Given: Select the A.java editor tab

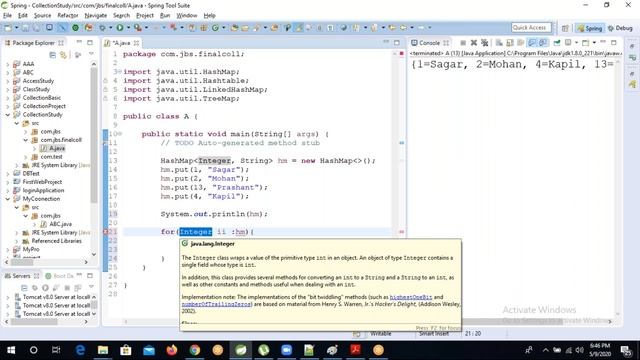Looking at the screenshot, I should pos(121,43).
